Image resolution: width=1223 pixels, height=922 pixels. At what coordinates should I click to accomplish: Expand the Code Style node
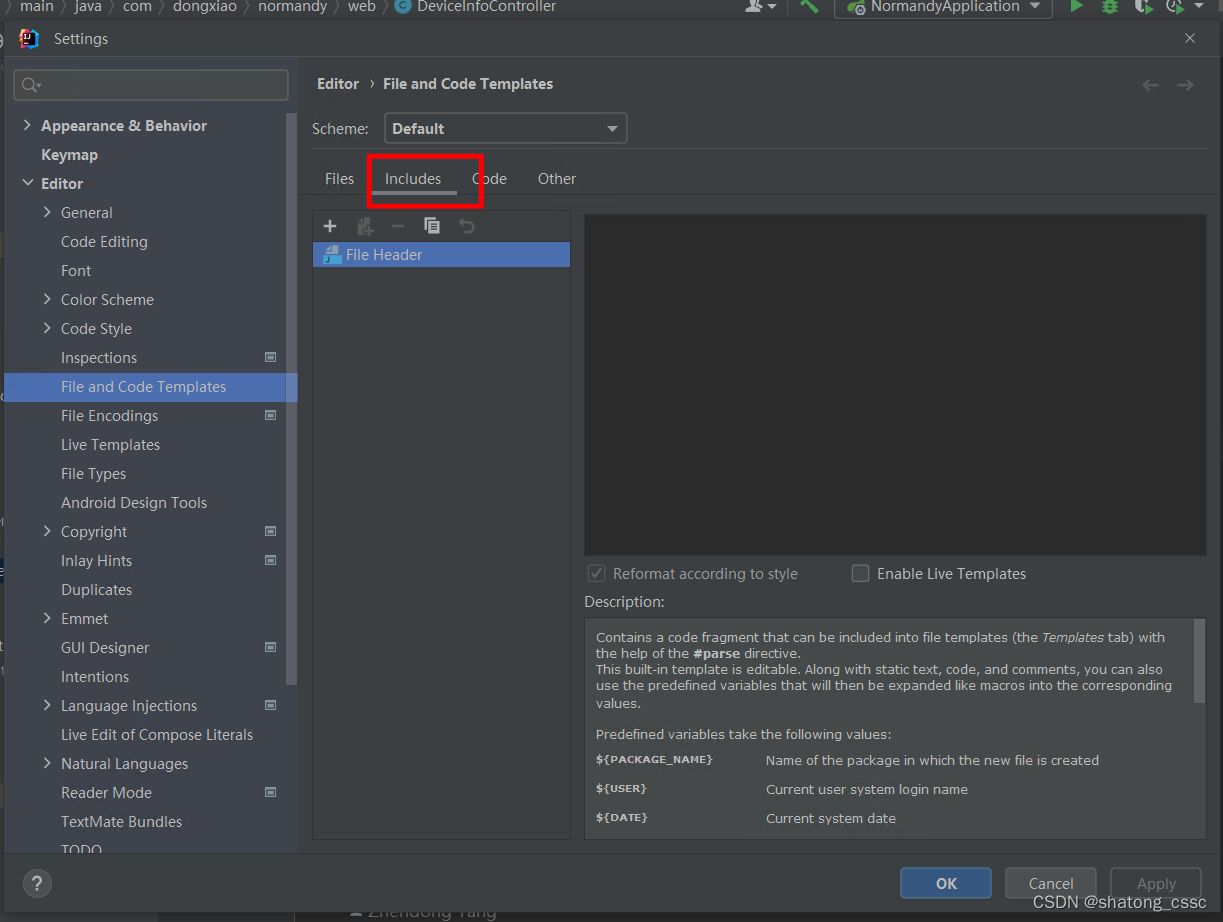[x=47, y=328]
